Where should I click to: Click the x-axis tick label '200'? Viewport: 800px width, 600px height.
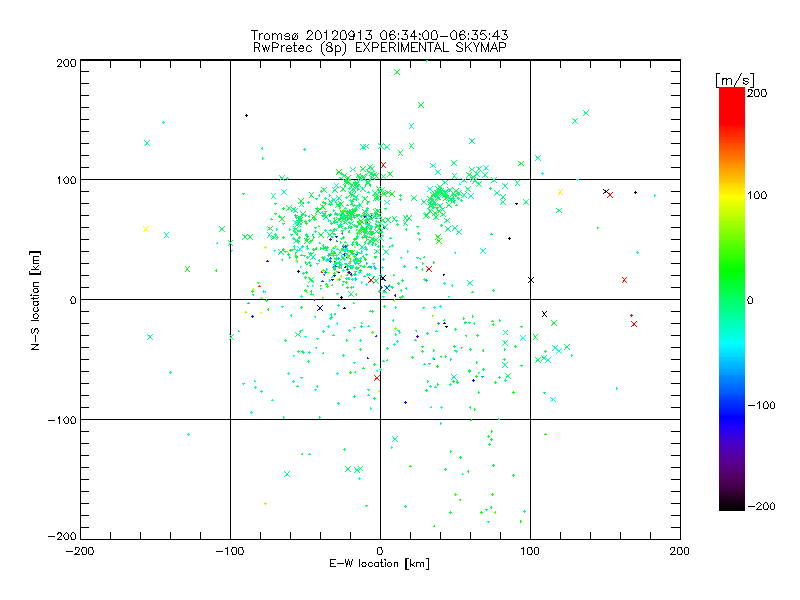680,551
